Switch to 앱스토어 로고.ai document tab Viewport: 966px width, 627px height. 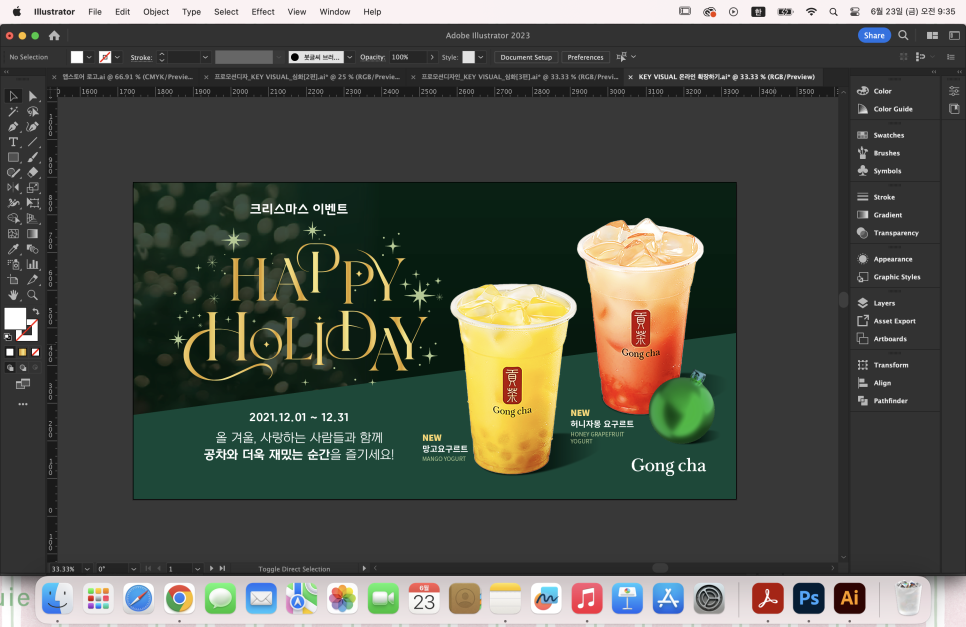click(128, 77)
